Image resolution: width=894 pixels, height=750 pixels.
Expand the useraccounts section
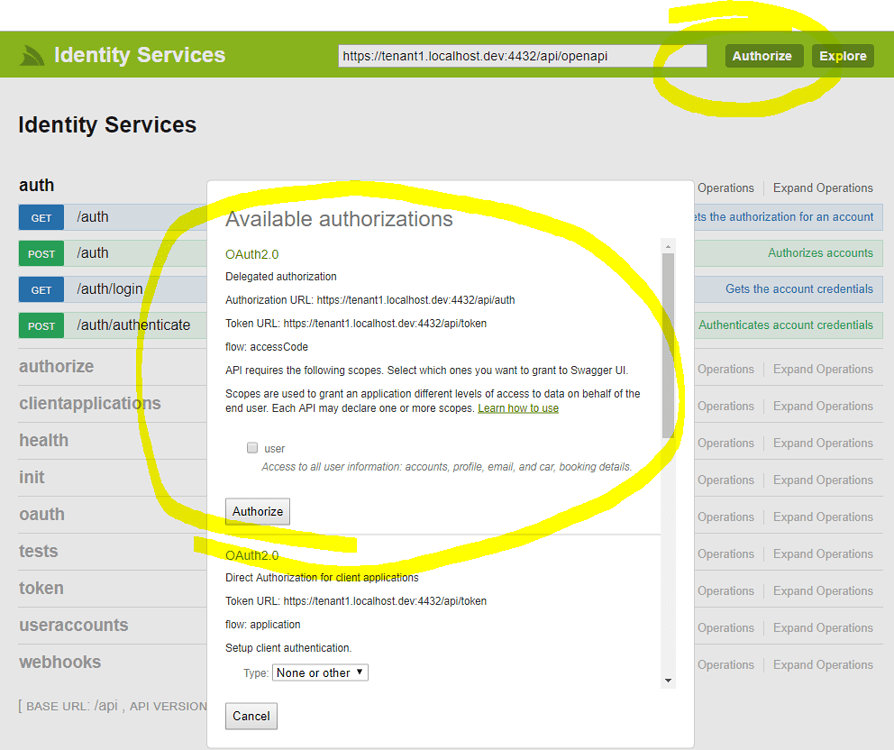click(x=74, y=625)
